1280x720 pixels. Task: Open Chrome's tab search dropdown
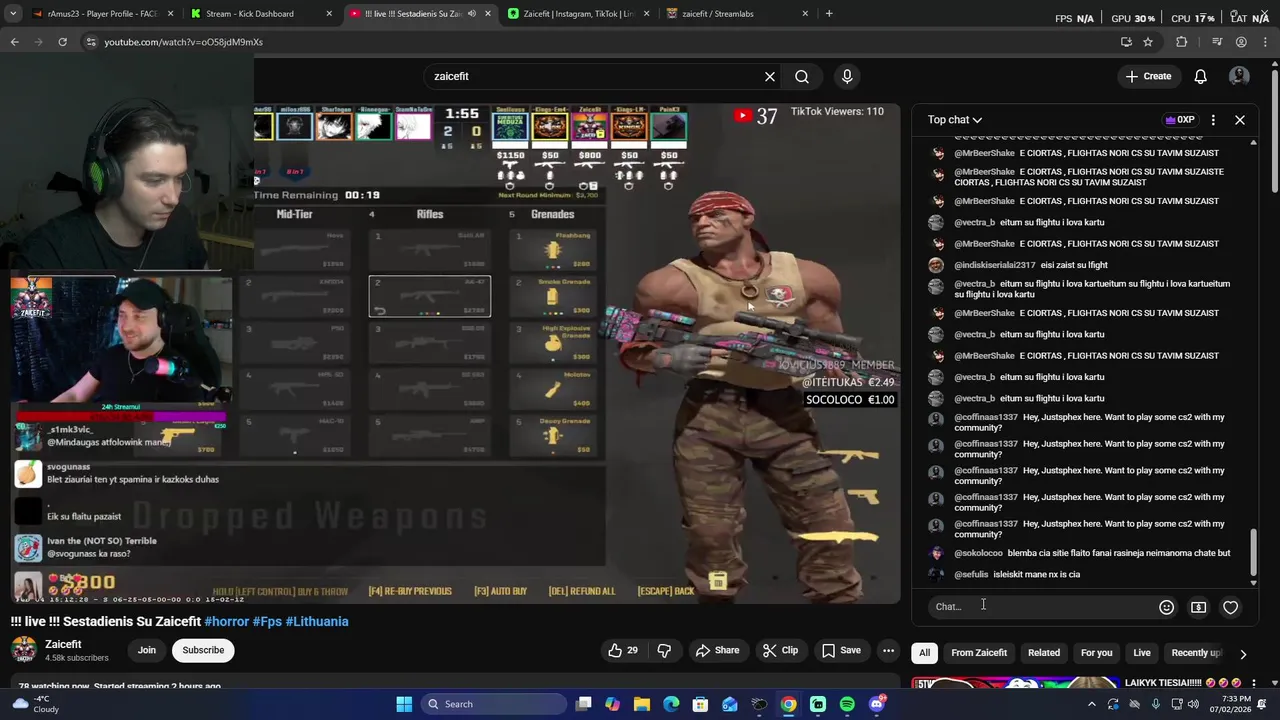[x=12, y=13]
